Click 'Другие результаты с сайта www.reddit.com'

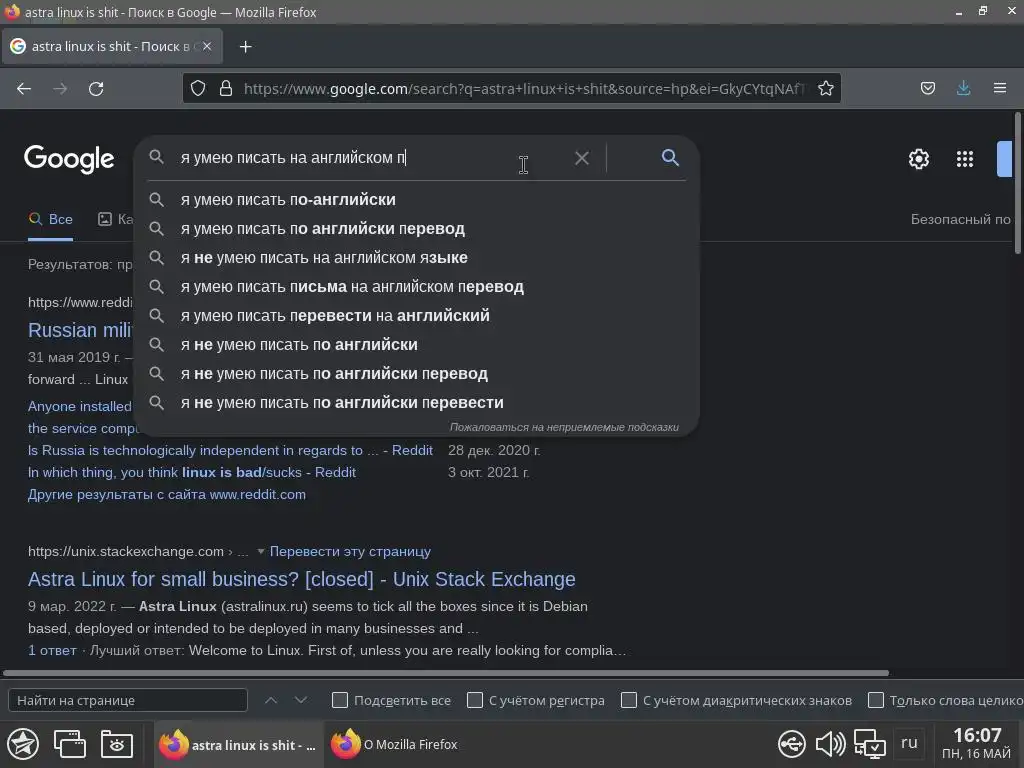point(167,494)
